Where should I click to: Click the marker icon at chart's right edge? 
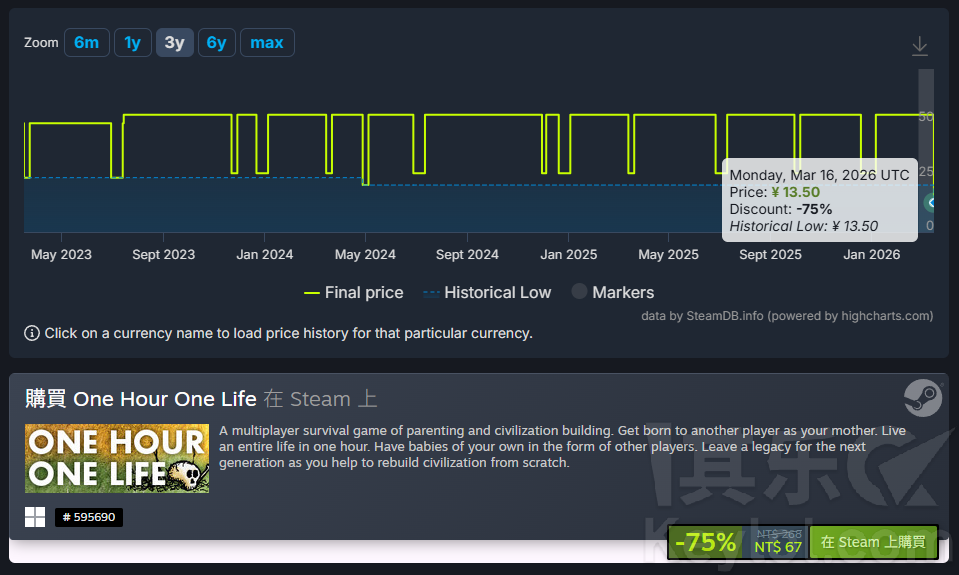click(x=930, y=202)
